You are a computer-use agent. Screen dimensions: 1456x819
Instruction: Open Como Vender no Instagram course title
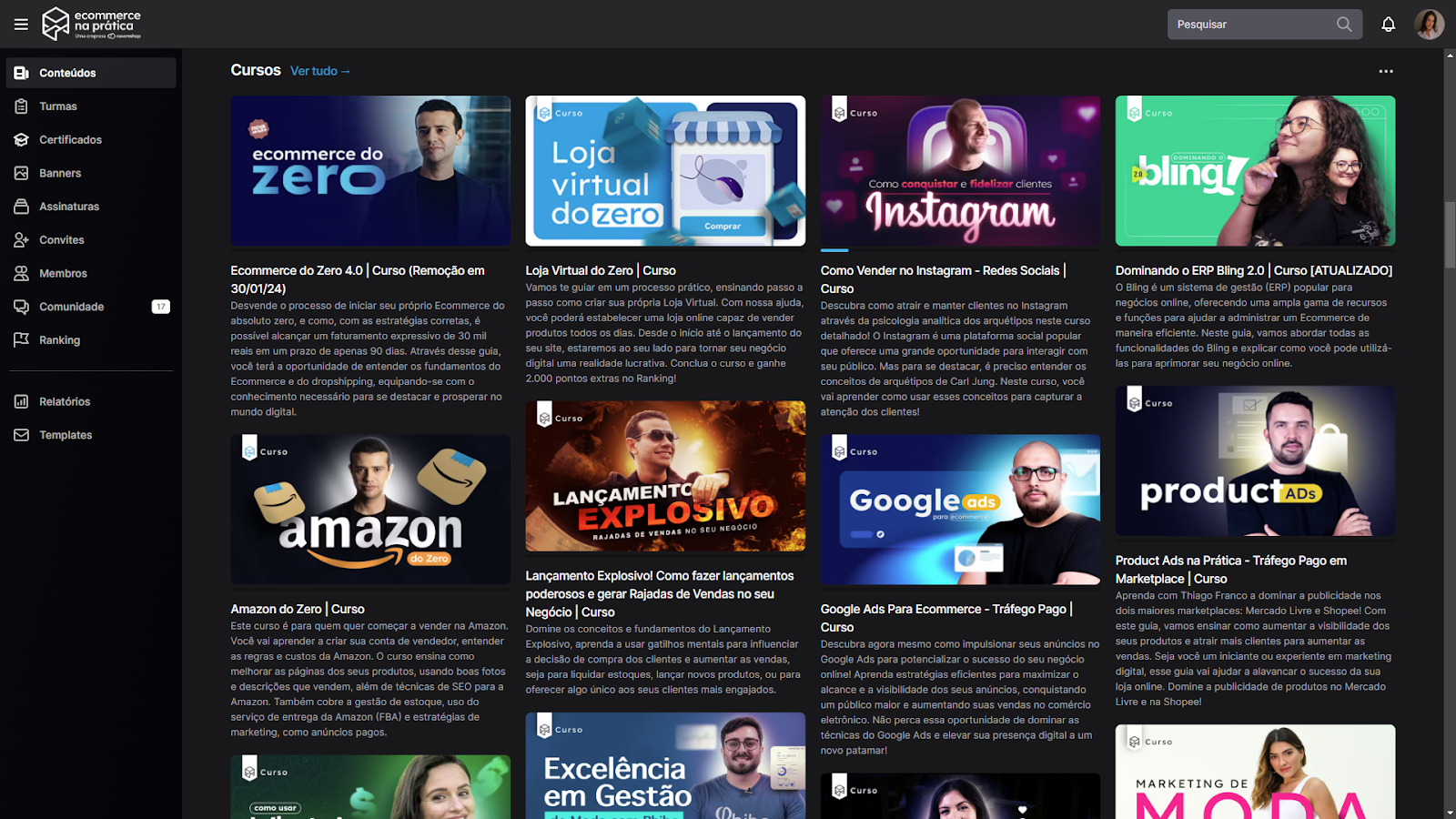pyautogui.click(x=943, y=279)
